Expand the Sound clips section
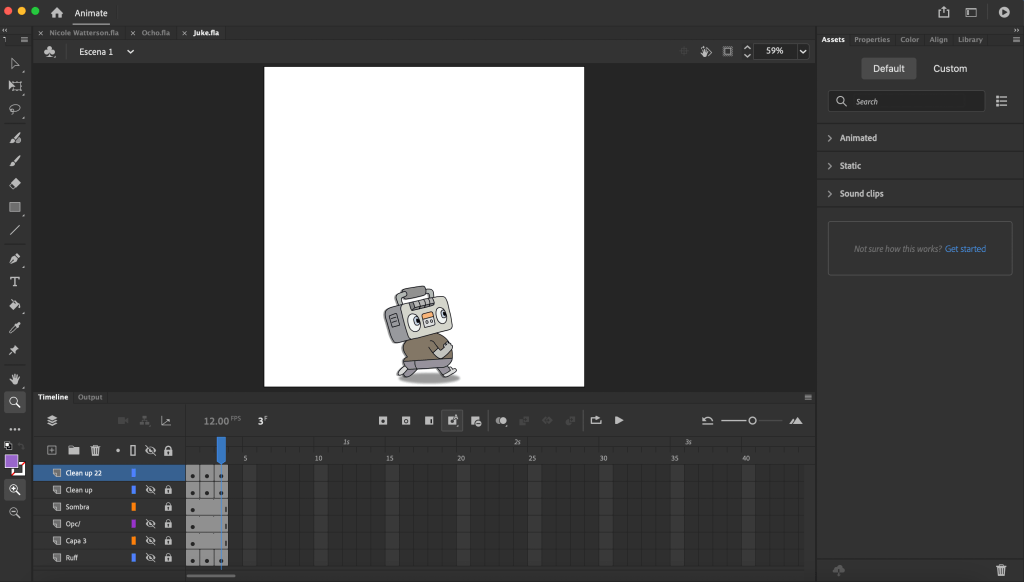Image resolution: width=1024 pixels, height=582 pixels. point(861,194)
